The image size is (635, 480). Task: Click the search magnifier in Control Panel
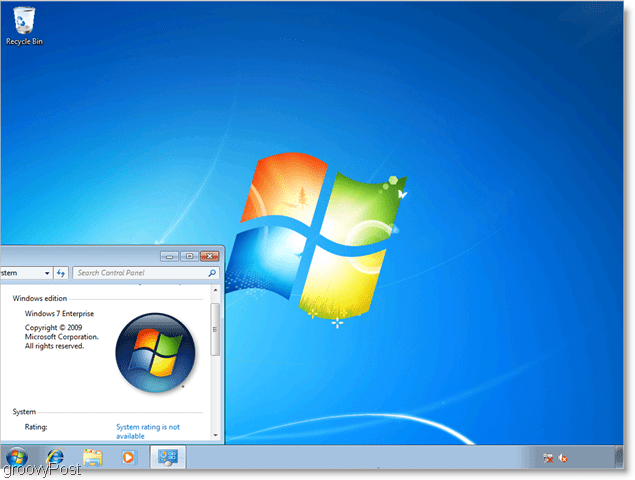(212, 273)
